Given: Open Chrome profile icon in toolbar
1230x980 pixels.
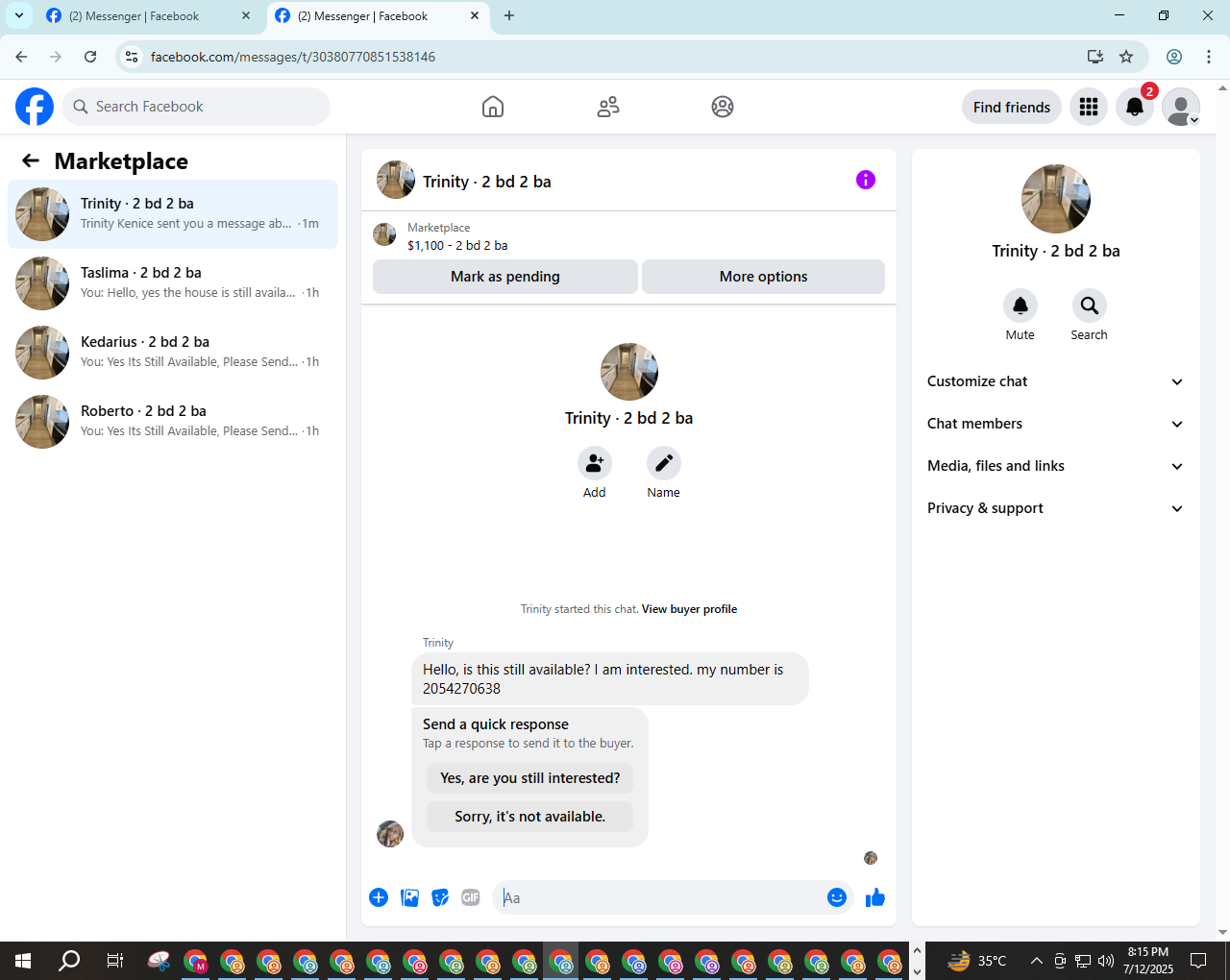Looking at the screenshot, I should (1174, 57).
